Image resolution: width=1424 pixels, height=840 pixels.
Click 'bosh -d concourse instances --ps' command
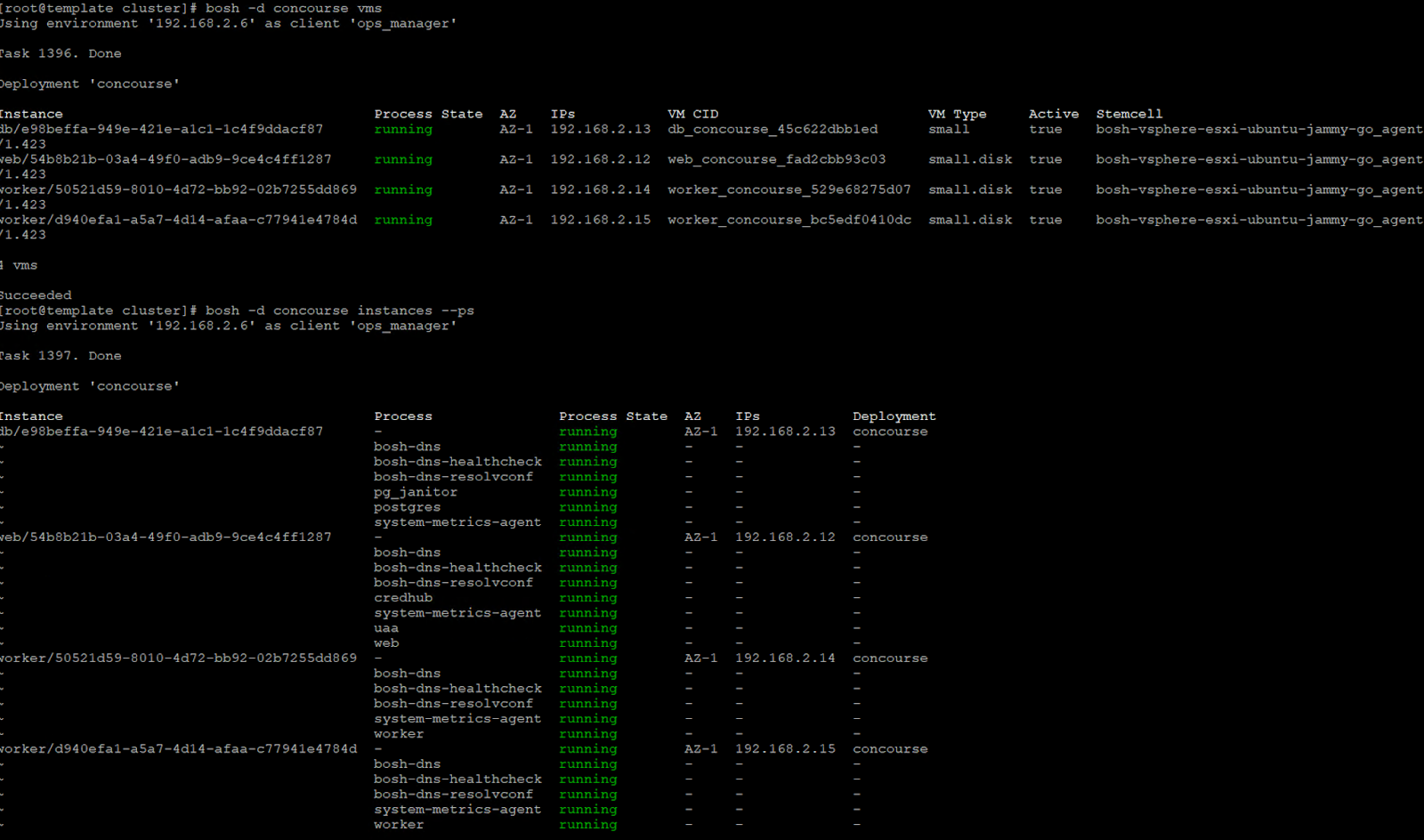(x=340, y=311)
